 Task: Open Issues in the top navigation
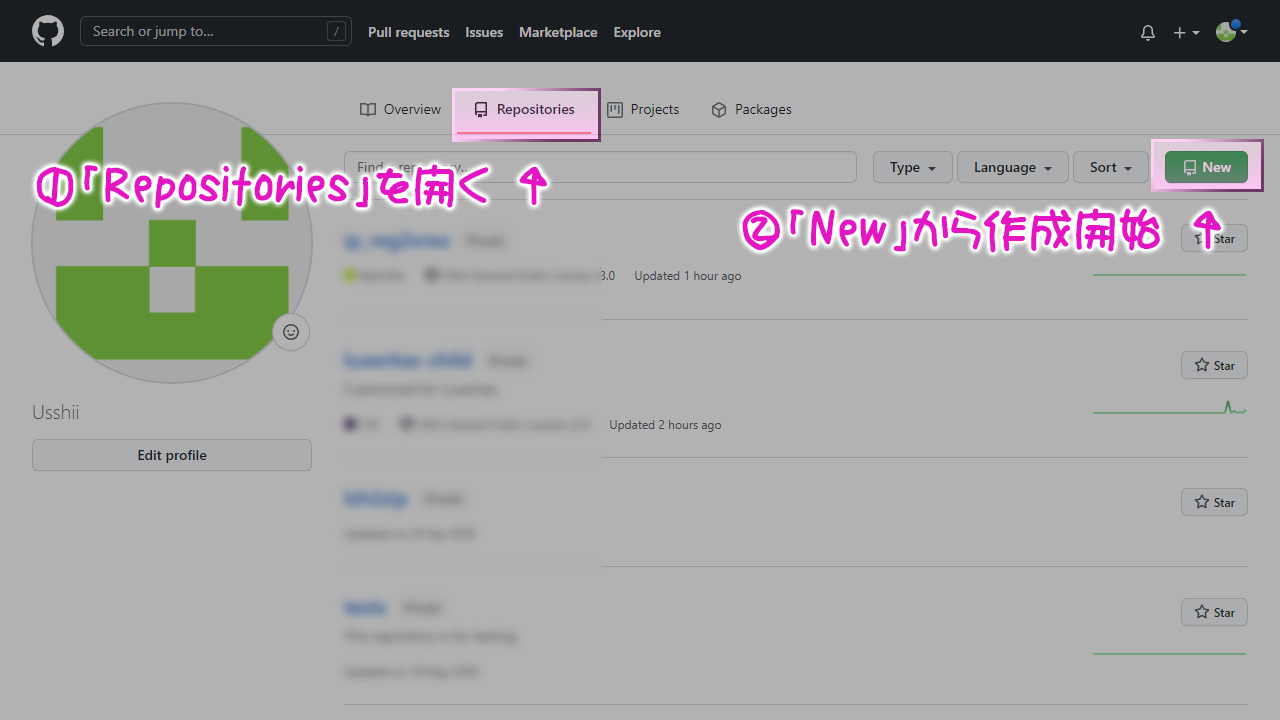pyautogui.click(x=484, y=32)
